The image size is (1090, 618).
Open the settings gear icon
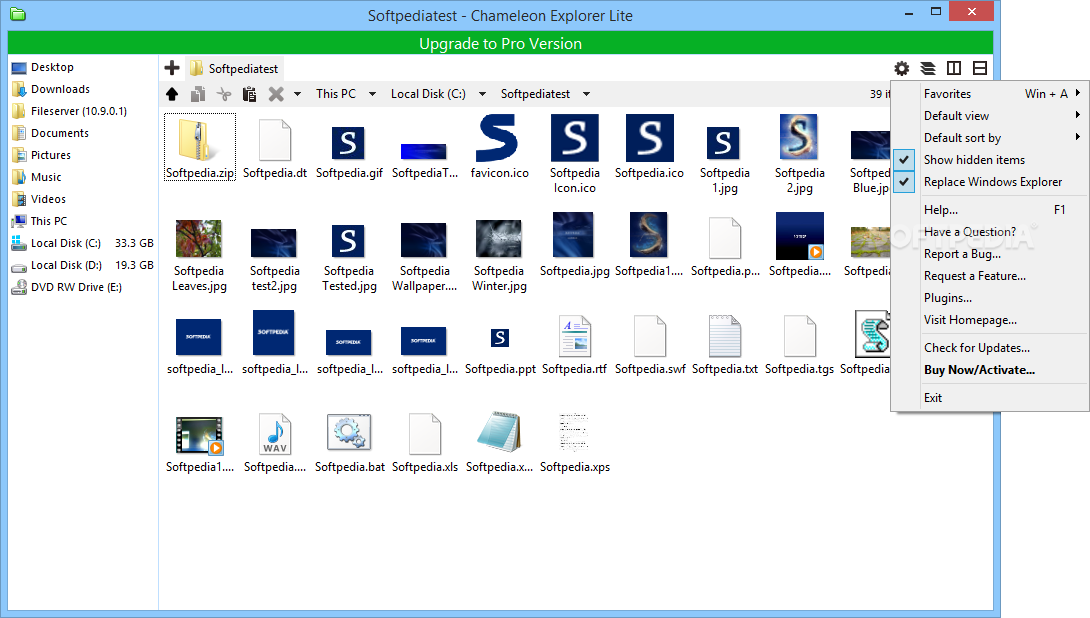click(902, 68)
